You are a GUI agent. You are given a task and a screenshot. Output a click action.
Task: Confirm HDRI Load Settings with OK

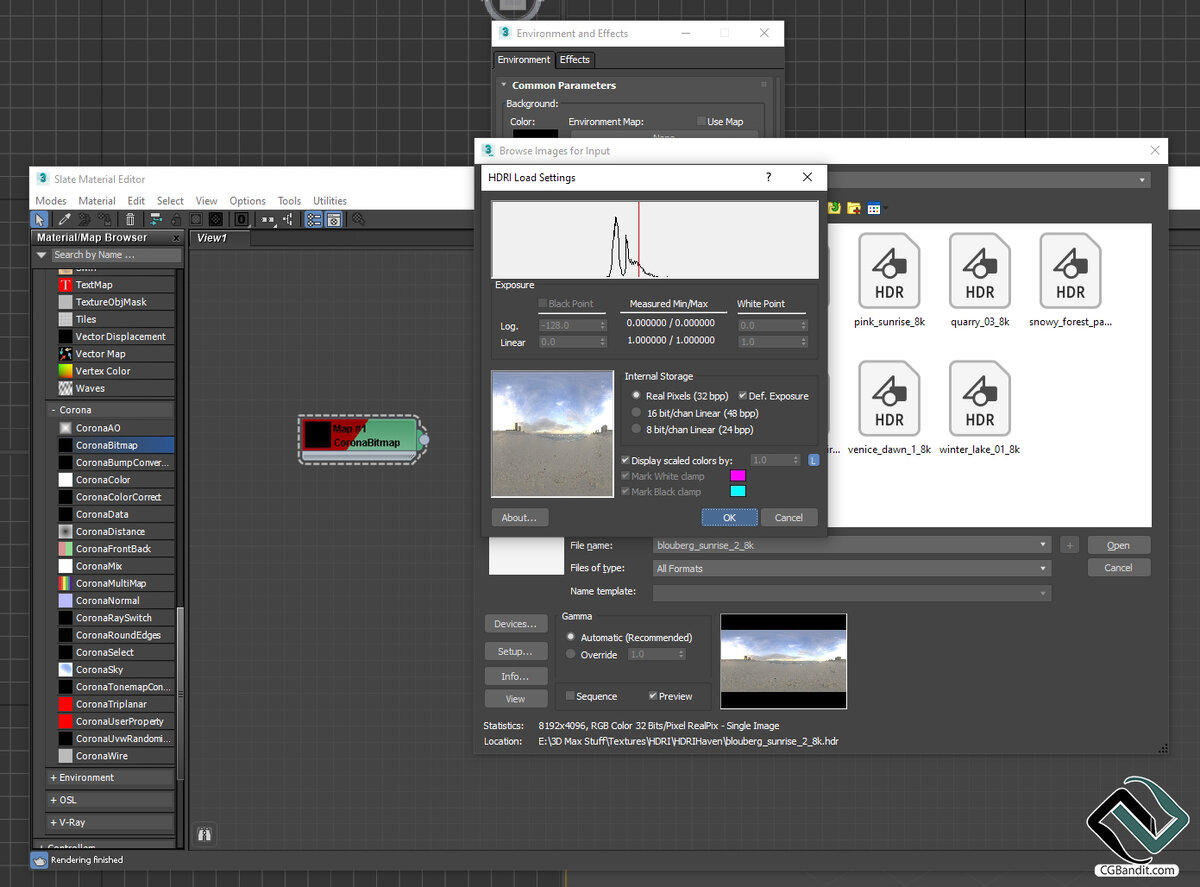click(729, 517)
